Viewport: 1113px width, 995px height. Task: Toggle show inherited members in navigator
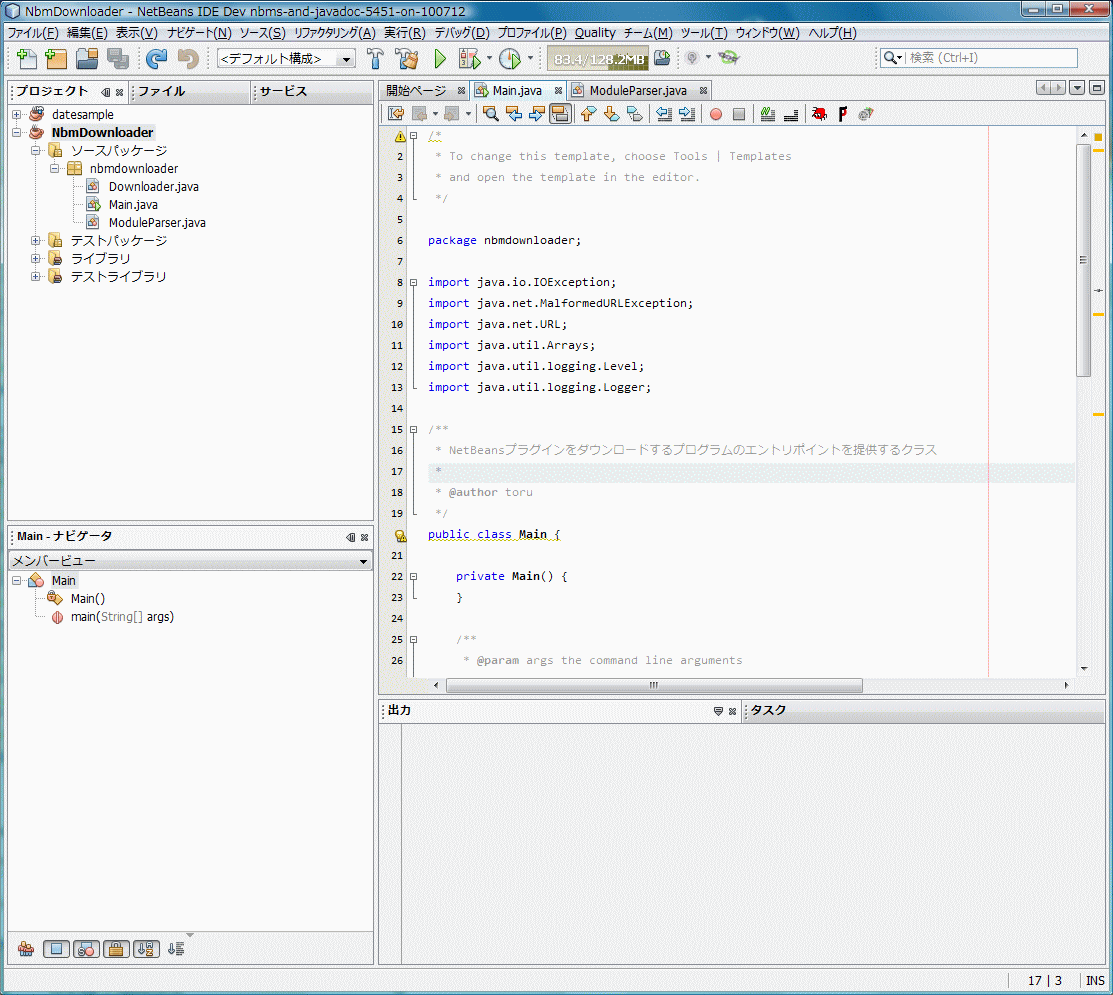[26, 949]
